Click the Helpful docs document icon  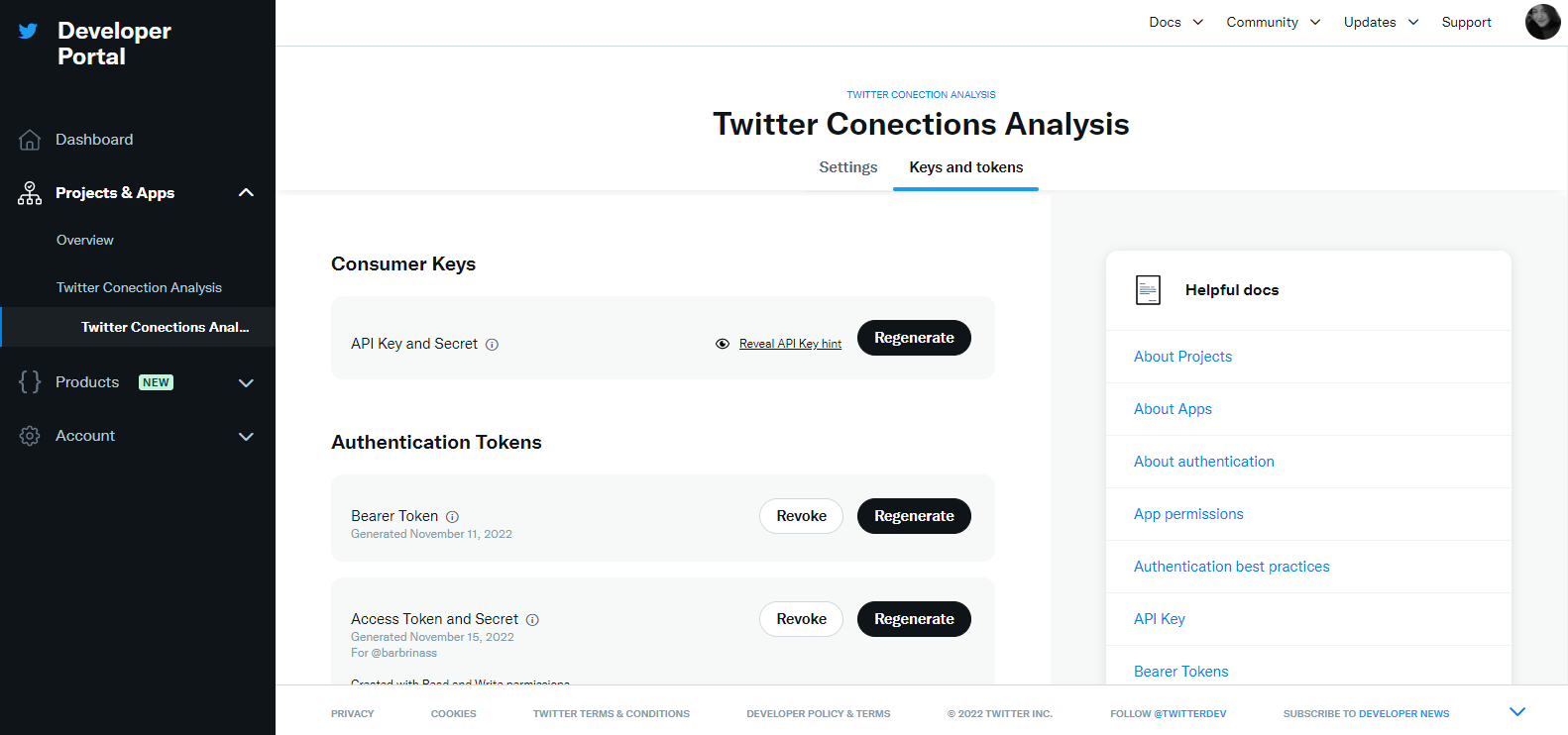[1148, 290]
